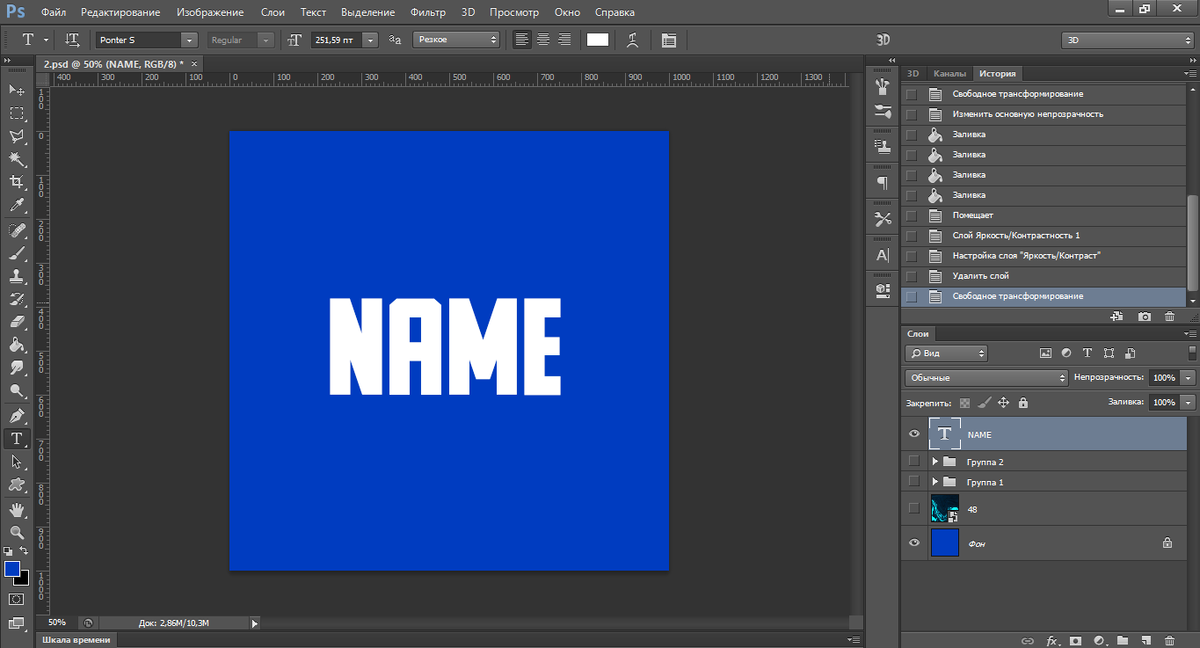
Task: Select the Healing Brush tool
Action: tap(17, 231)
